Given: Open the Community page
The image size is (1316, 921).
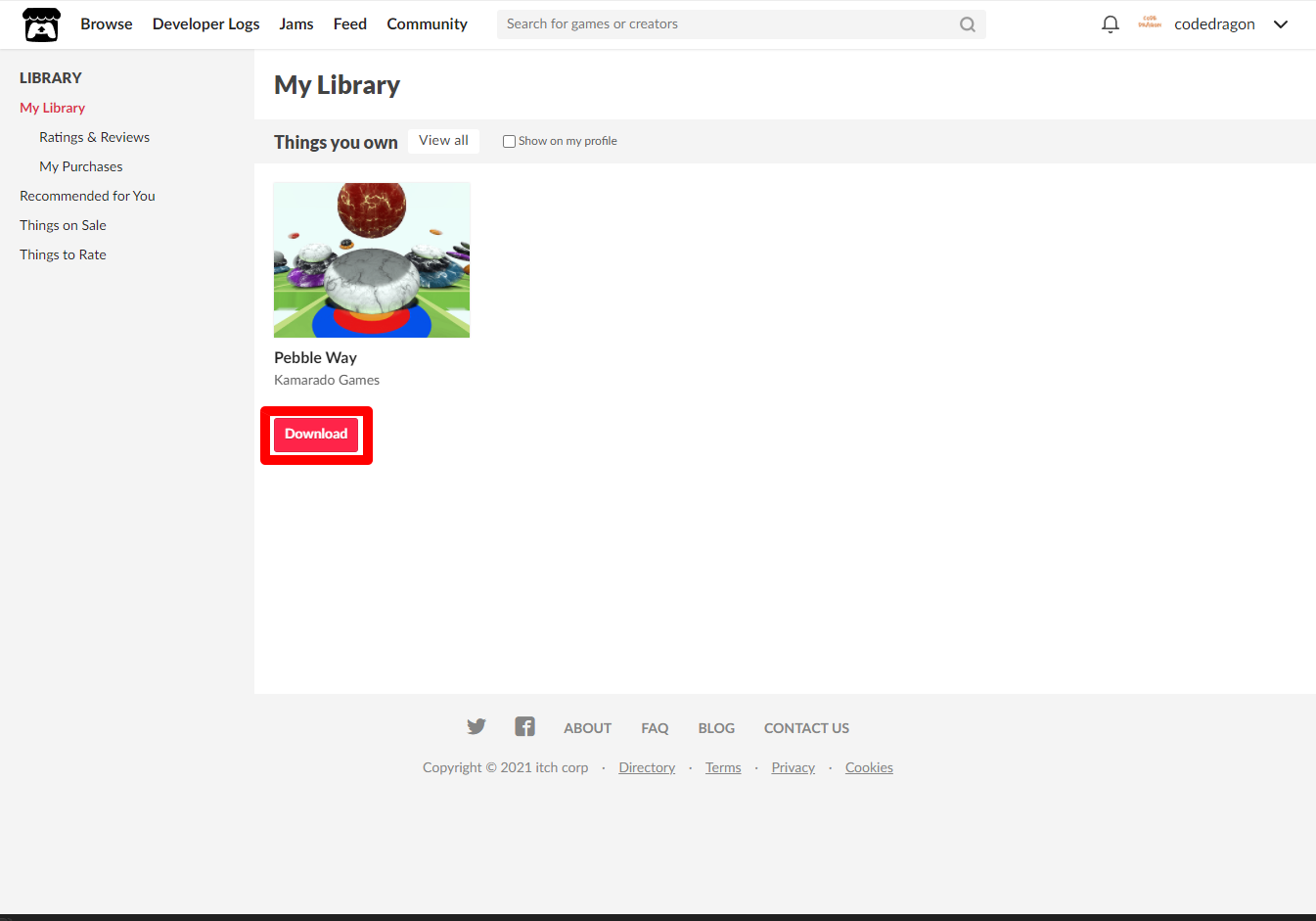Looking at the screenshot, I should pyautogui.click(x=428, y=23).
